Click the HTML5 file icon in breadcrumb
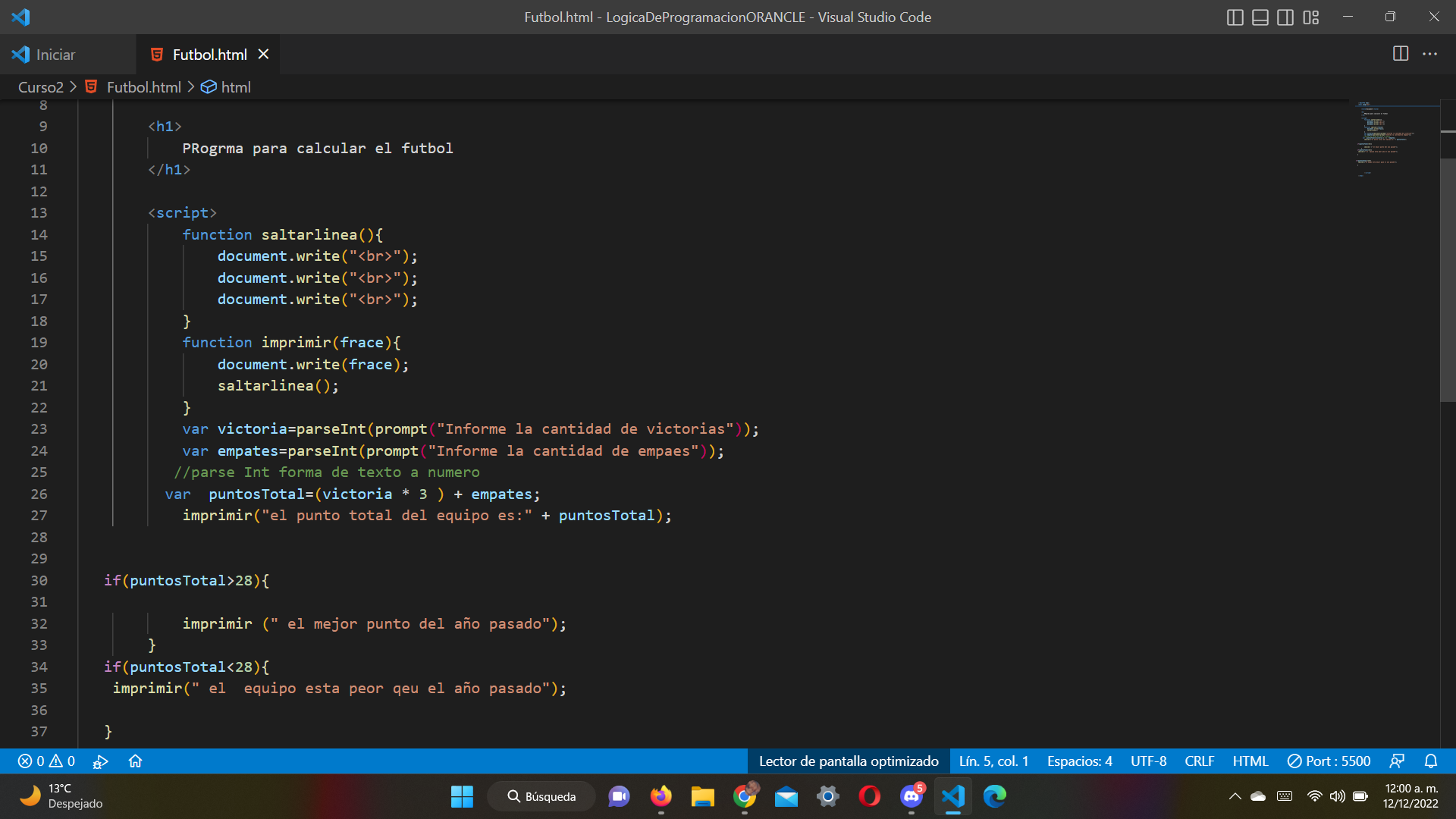The width and height of the screenshot is (1456, 819). pos(91,86)
